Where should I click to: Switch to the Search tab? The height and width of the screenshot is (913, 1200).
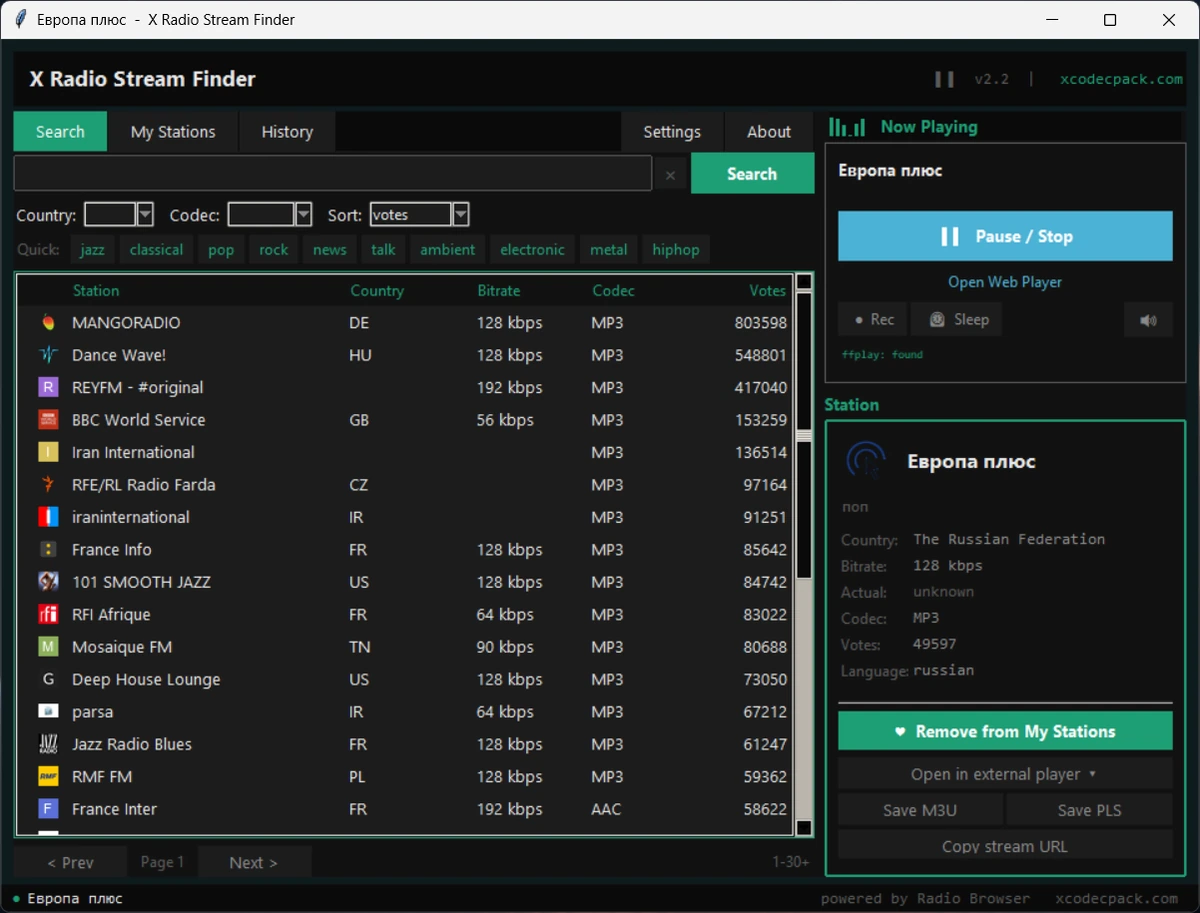pos(60,132)
